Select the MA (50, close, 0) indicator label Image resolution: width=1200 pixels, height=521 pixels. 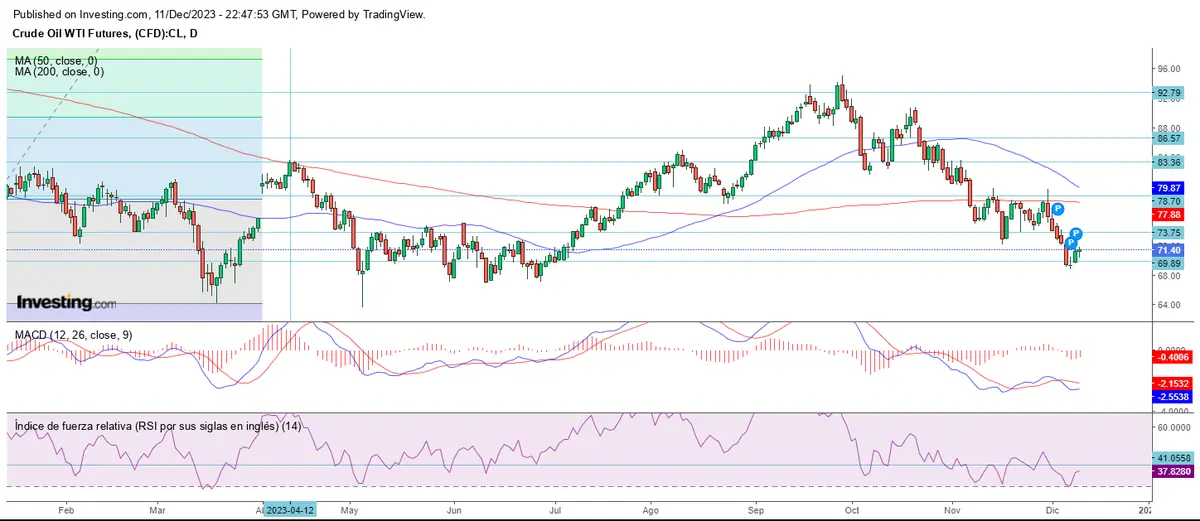(x=60, y=60)
